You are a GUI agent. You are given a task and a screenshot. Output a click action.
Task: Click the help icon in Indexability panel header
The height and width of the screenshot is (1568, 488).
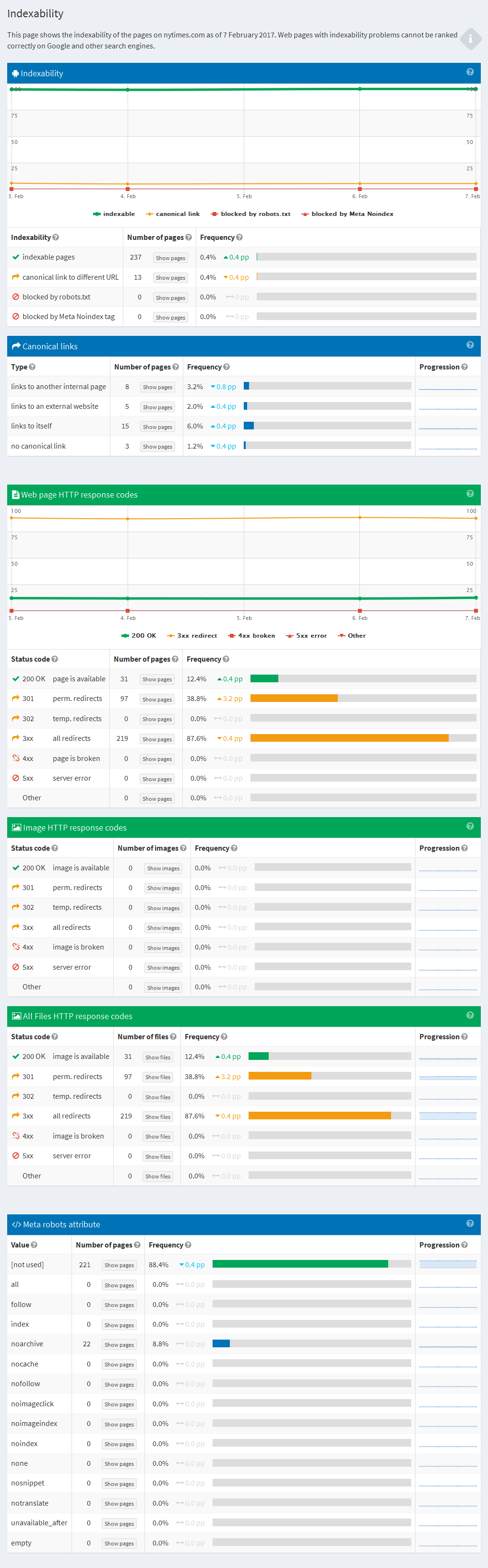click(470, 72)
